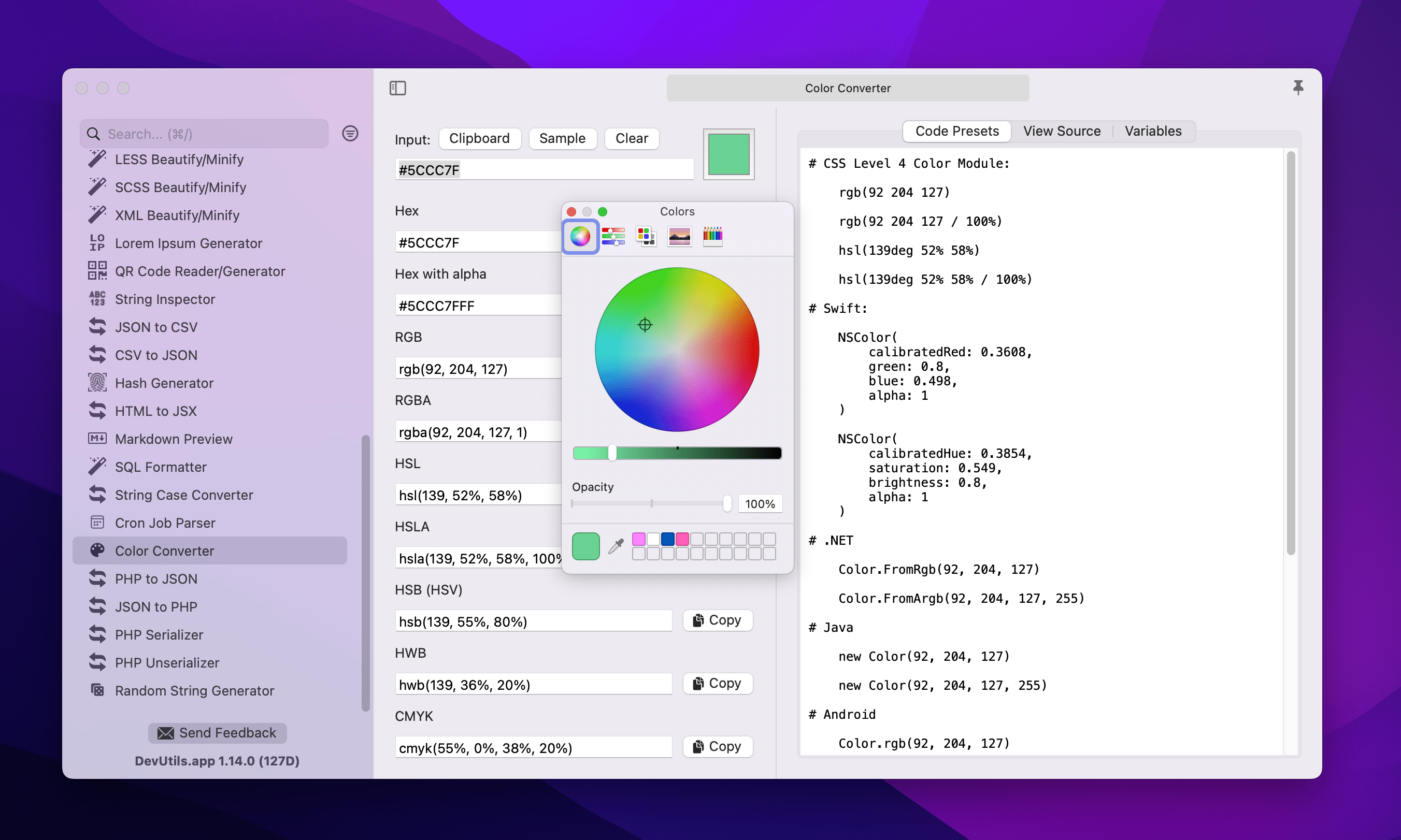Open SCSS Beautify/Minify tool
1401x840 pixels.
click(x=209, y=187)
